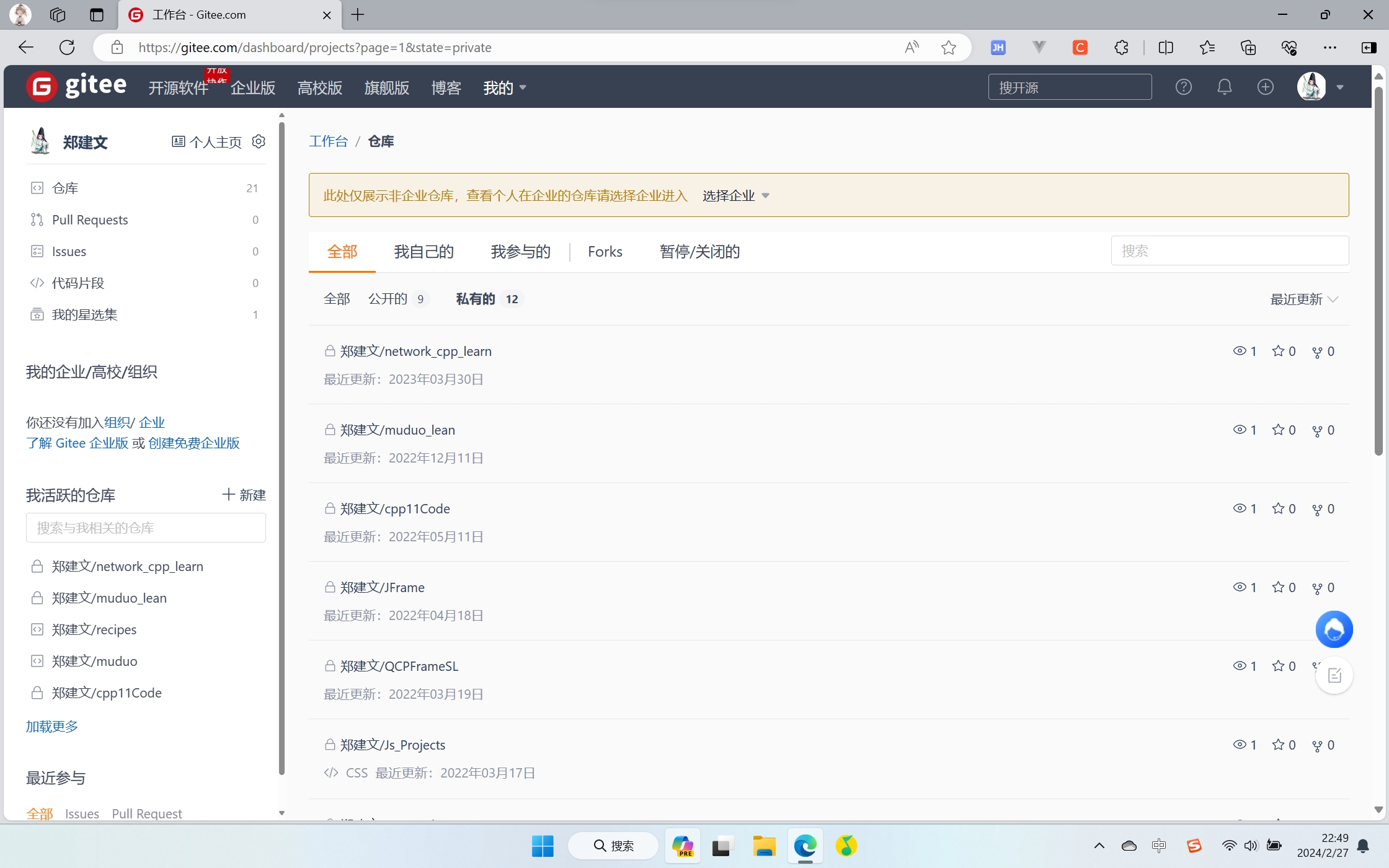Screen dimensions: 1389x868
Task: Click the Microsoft Edge taskbar icon
Action: 805,846
